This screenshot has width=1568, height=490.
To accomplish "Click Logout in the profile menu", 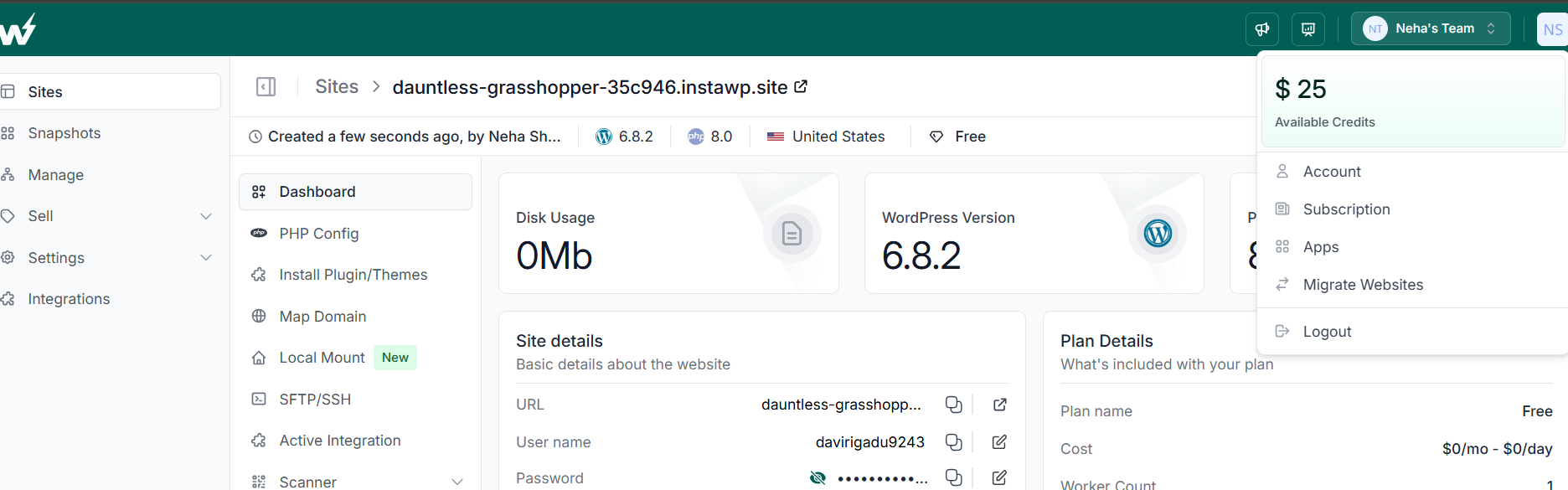I will pyautogui.click(x=1327, y=332).
